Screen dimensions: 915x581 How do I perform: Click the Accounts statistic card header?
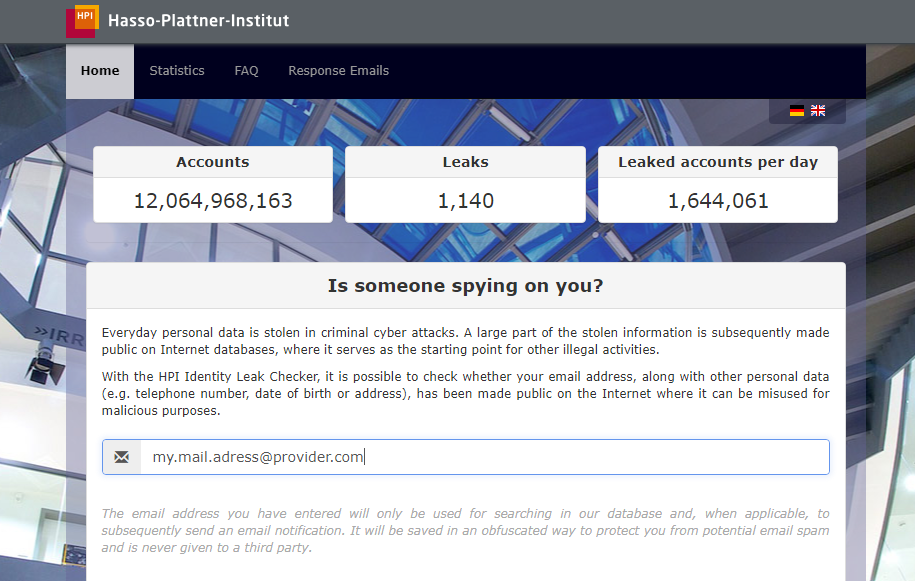pyautogui.click(x=213, y=162)
